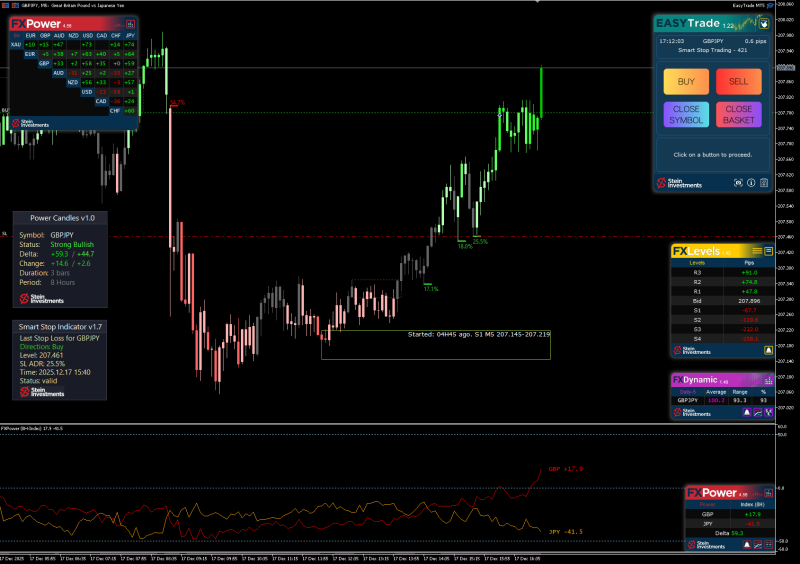Select the EUR column header in FX Power
The height and width of the screenshot is (564, 800).
31,36
